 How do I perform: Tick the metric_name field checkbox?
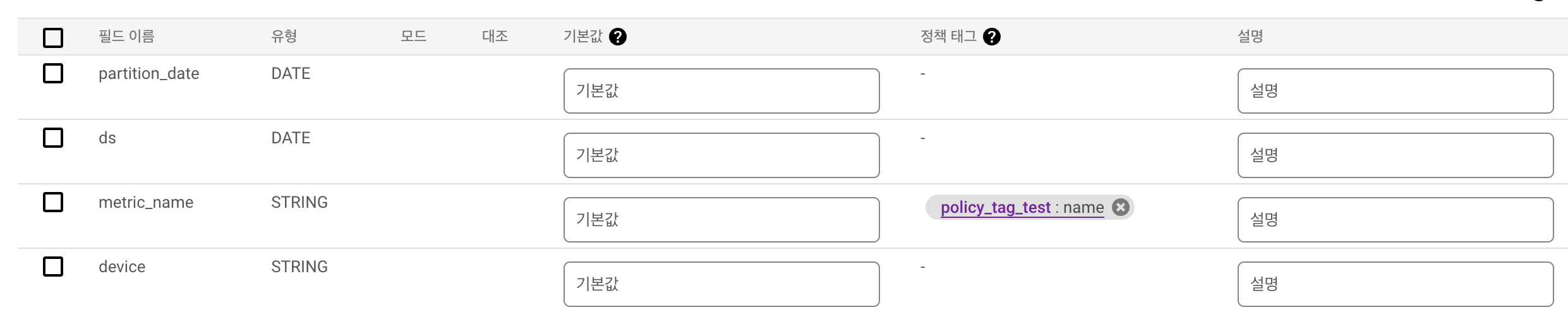(x=53, y=202)
